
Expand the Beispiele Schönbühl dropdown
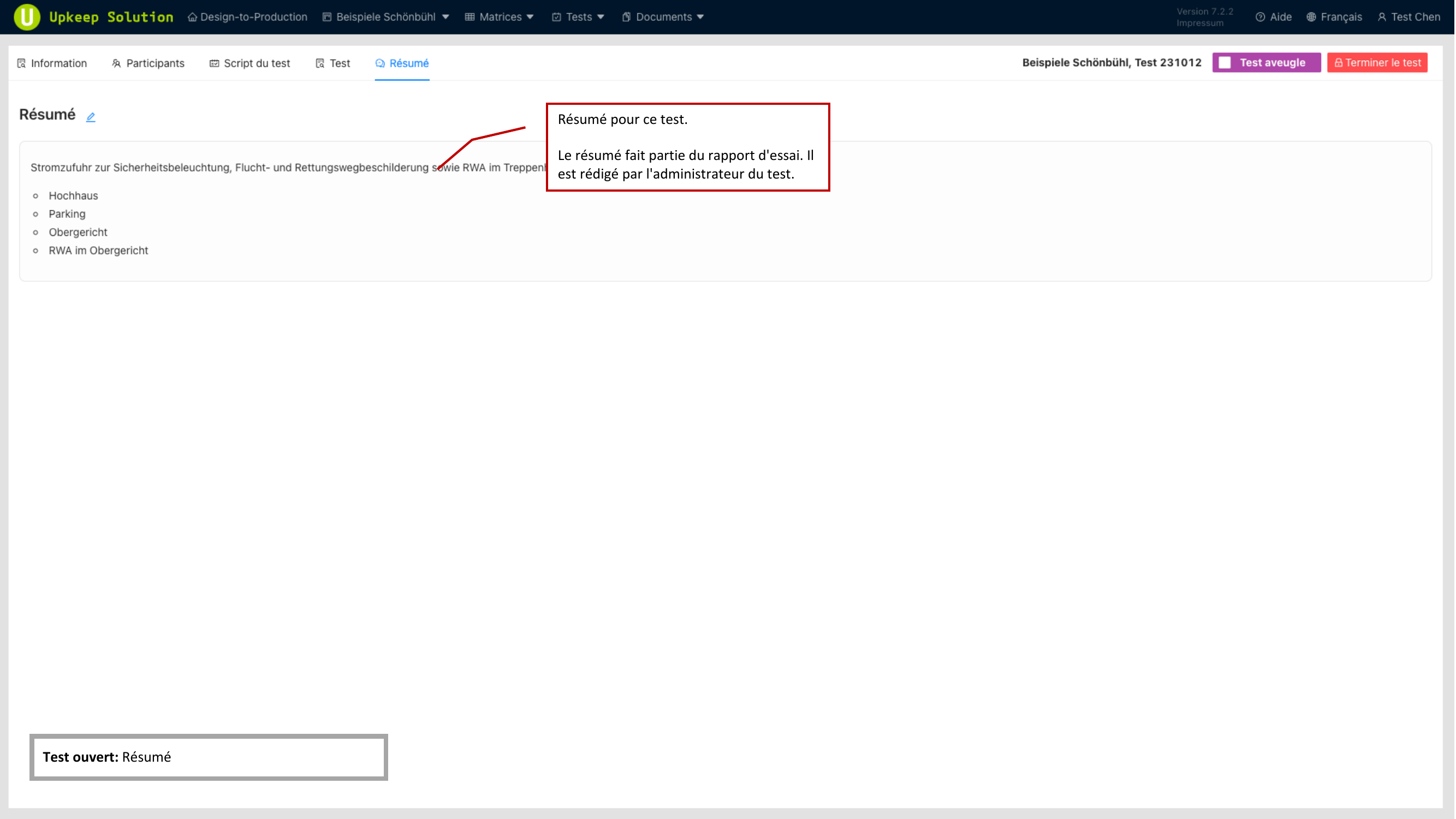387,17
